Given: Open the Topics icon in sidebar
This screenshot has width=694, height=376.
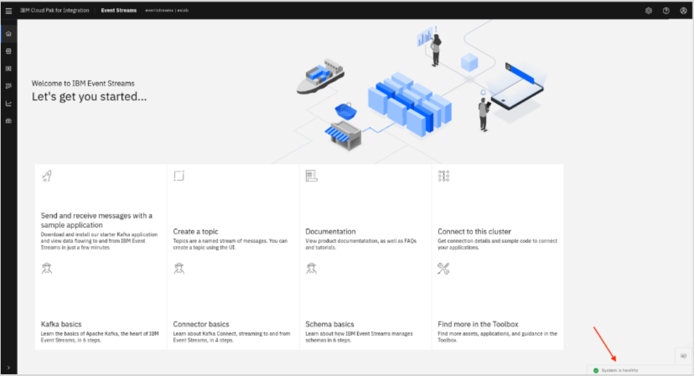Looking at the screenshot, I should coord(8,51).
